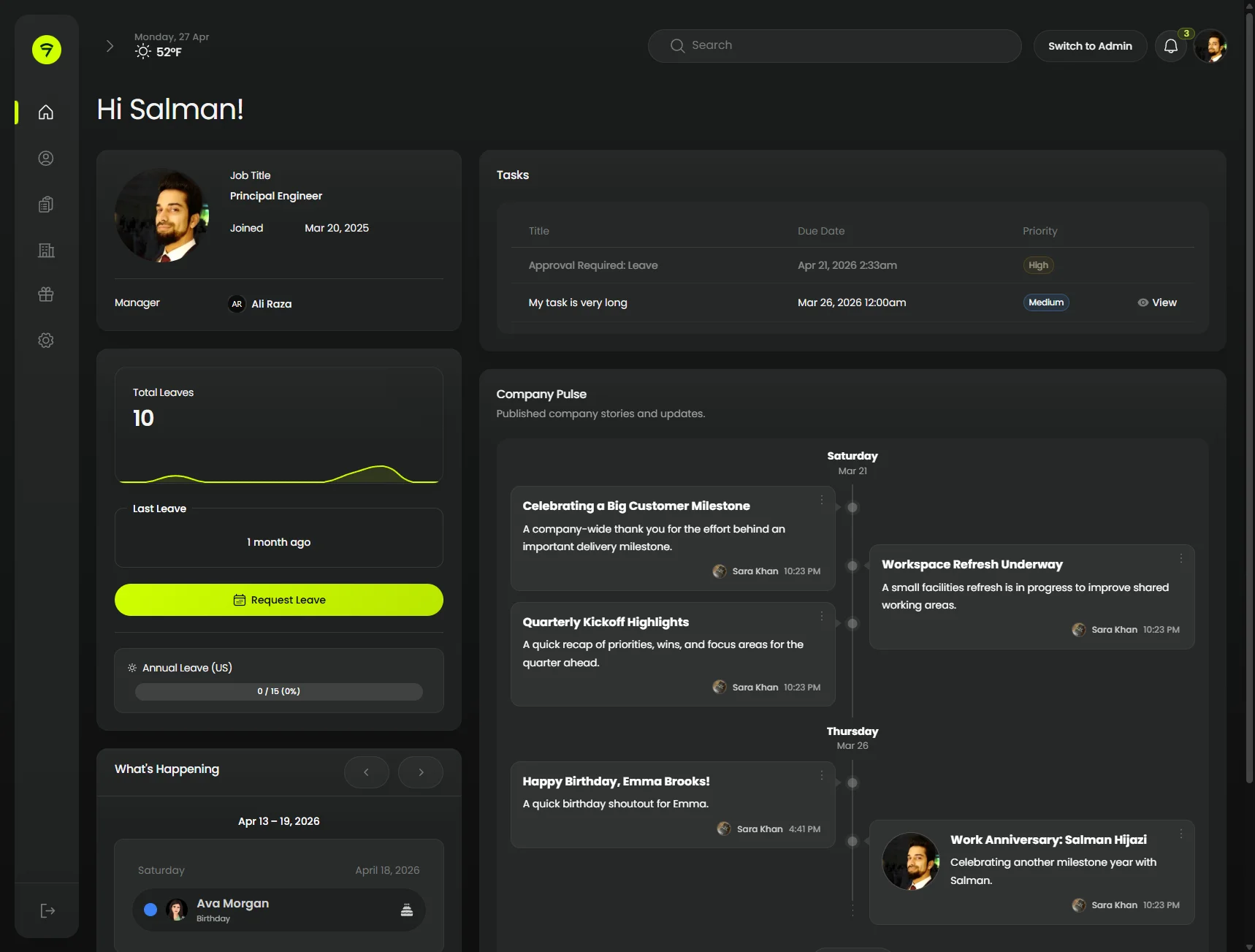This screenshot has width=1255, height=952.
Task: Open the Benefits gift icon in sidebar
Action: click(45, 294)
